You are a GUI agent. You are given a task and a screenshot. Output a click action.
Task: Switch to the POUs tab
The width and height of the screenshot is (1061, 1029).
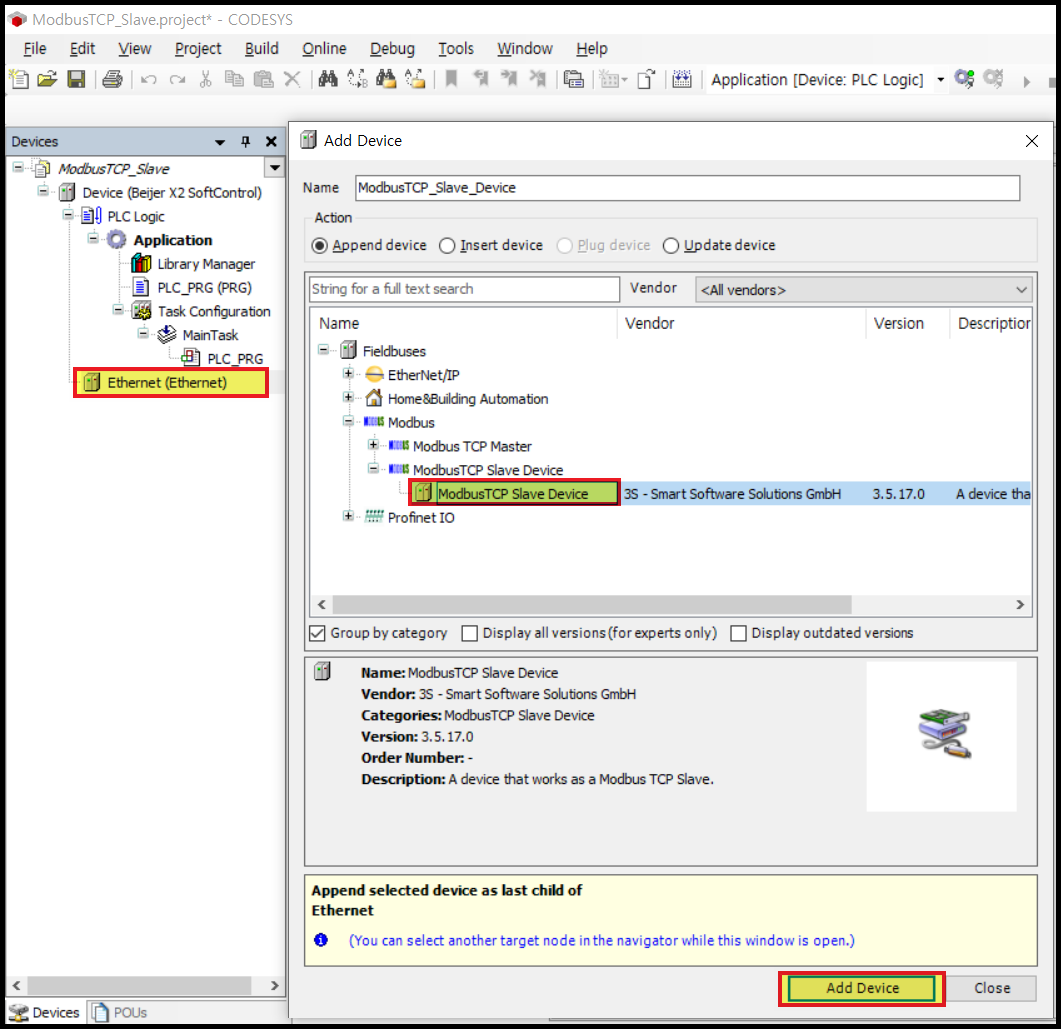pyautogui.click(x=120, y=1012)
